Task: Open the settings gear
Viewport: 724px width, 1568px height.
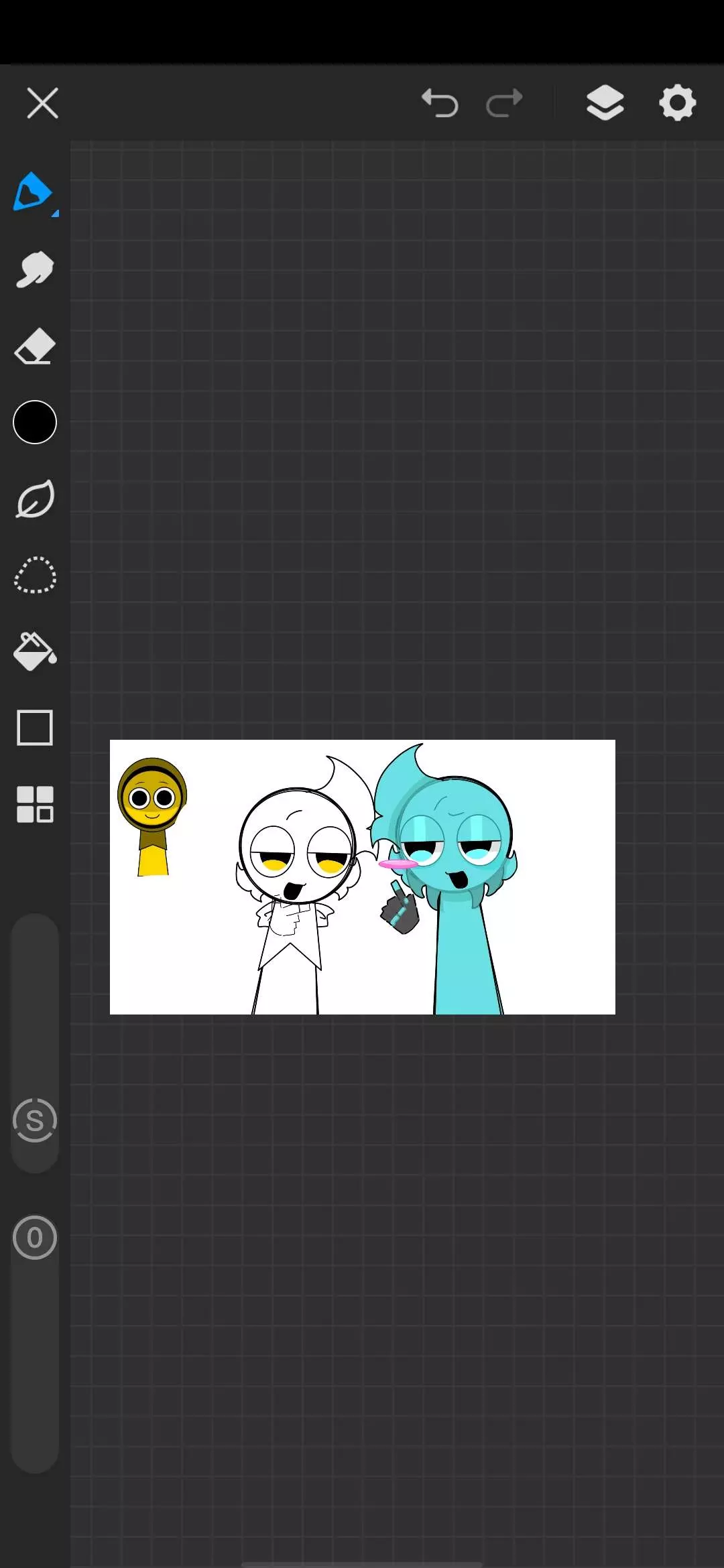Action: 678,103
